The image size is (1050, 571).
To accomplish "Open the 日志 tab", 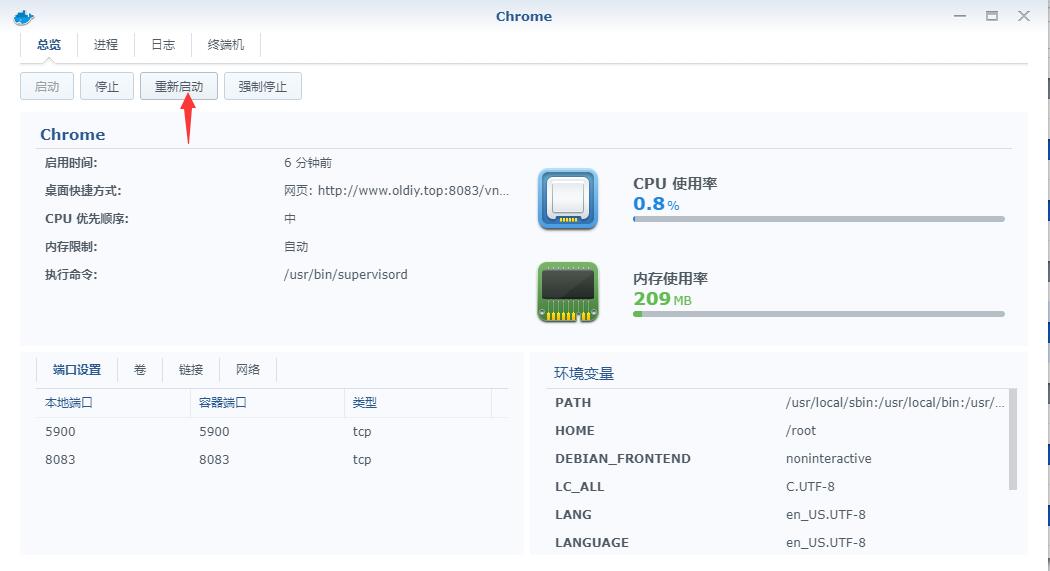I will [163, 45].
